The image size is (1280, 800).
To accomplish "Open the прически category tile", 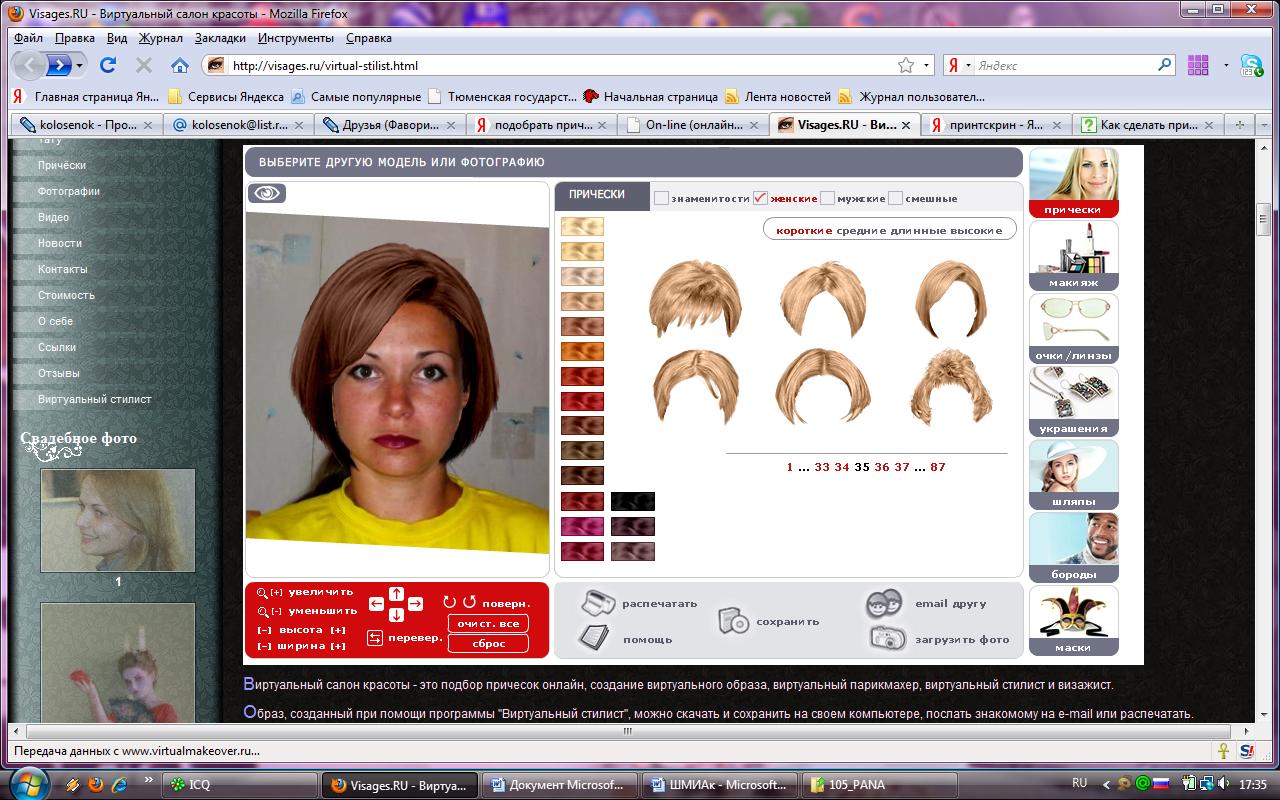I will coord(1073,183).
